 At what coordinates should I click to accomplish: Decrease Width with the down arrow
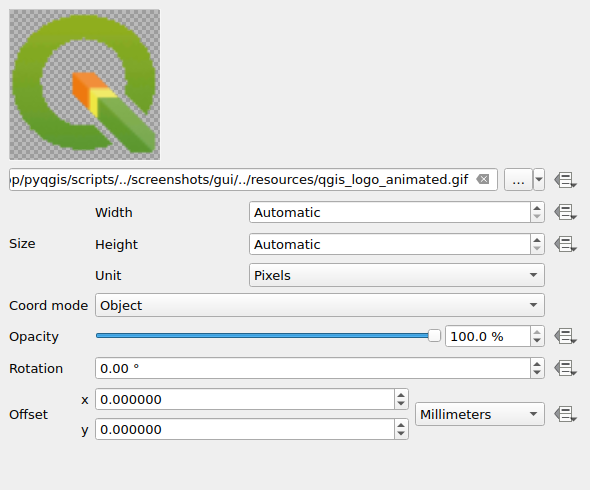click(537, 217)
